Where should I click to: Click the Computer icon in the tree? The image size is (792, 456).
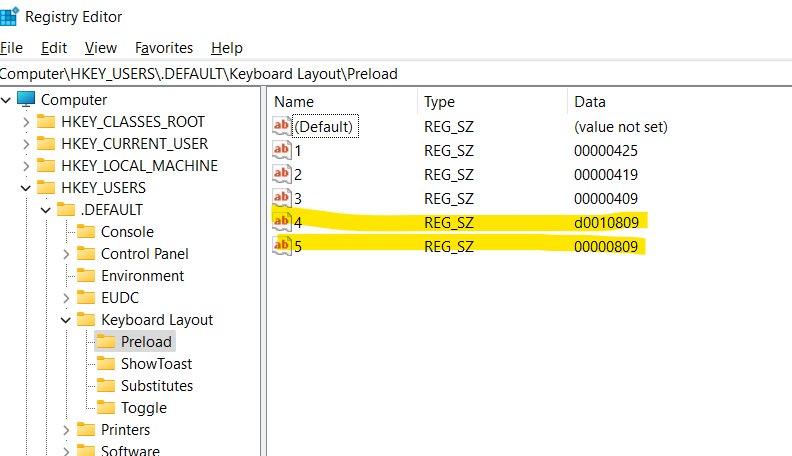coord(26,100)
